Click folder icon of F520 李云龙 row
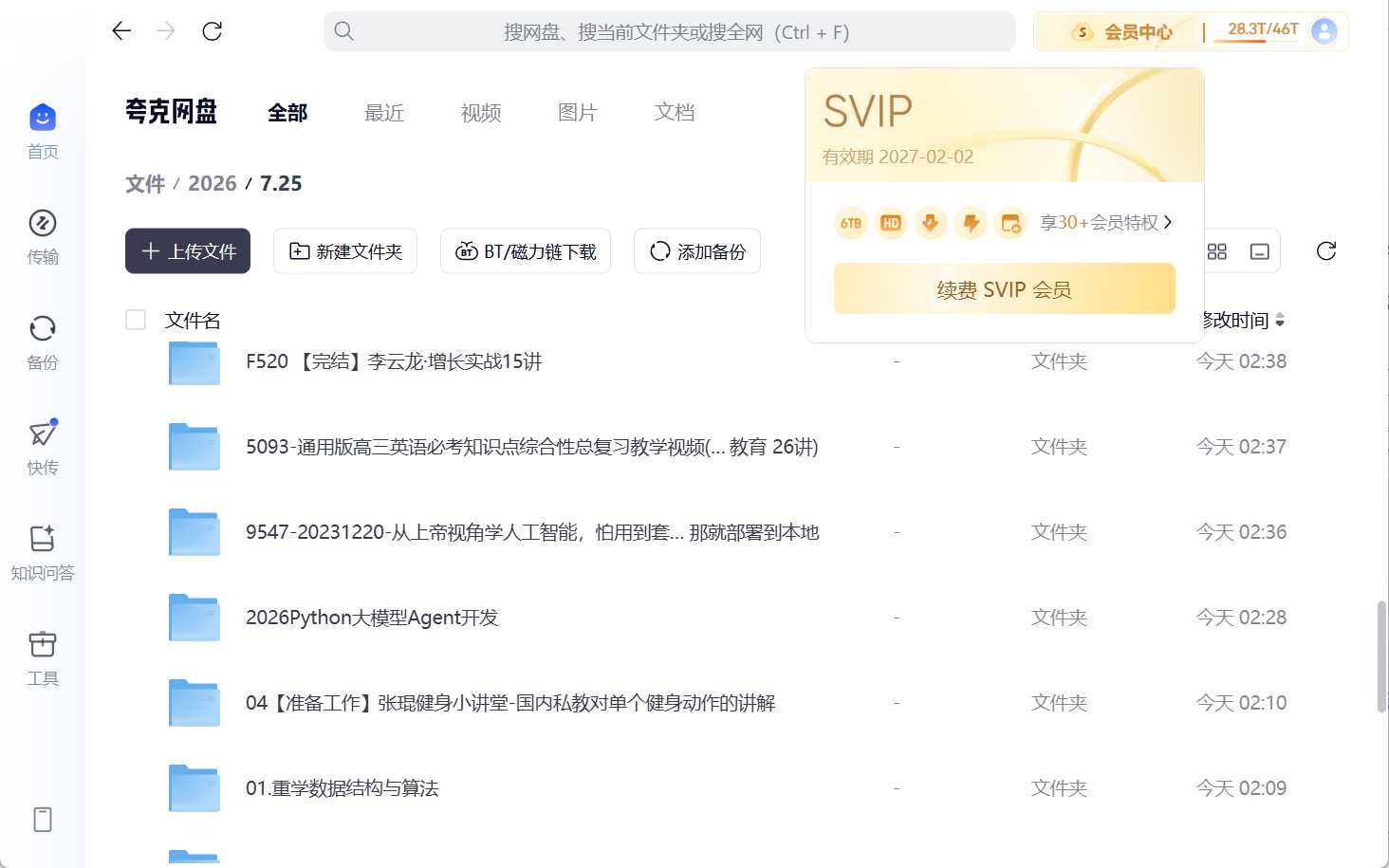This screenshot has height=868, width=1389. [194, 361]
